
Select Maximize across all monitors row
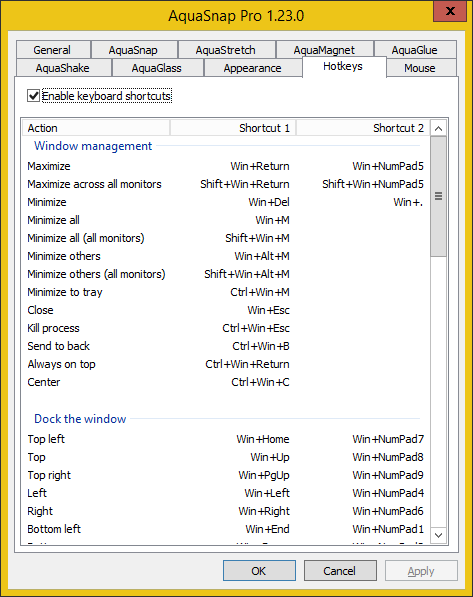pos(226,184)
